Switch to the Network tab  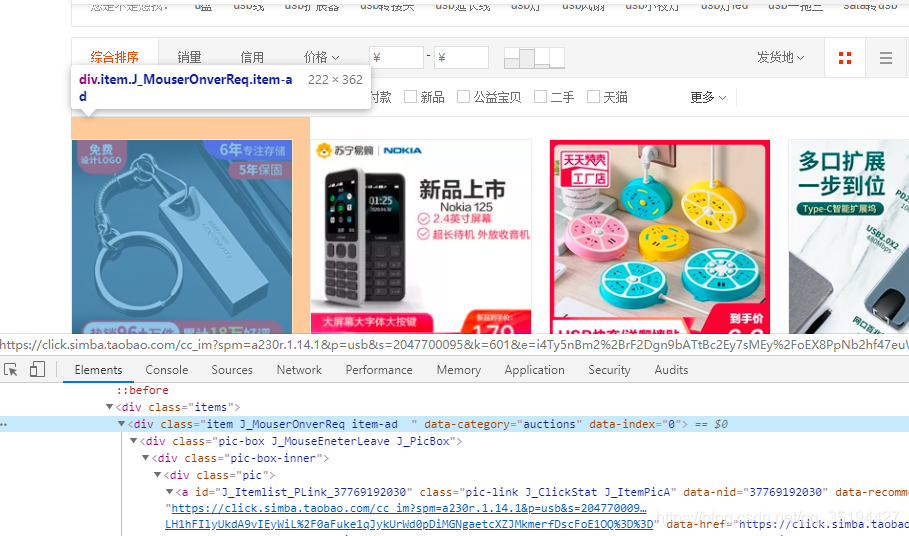[x=299, y=370]
